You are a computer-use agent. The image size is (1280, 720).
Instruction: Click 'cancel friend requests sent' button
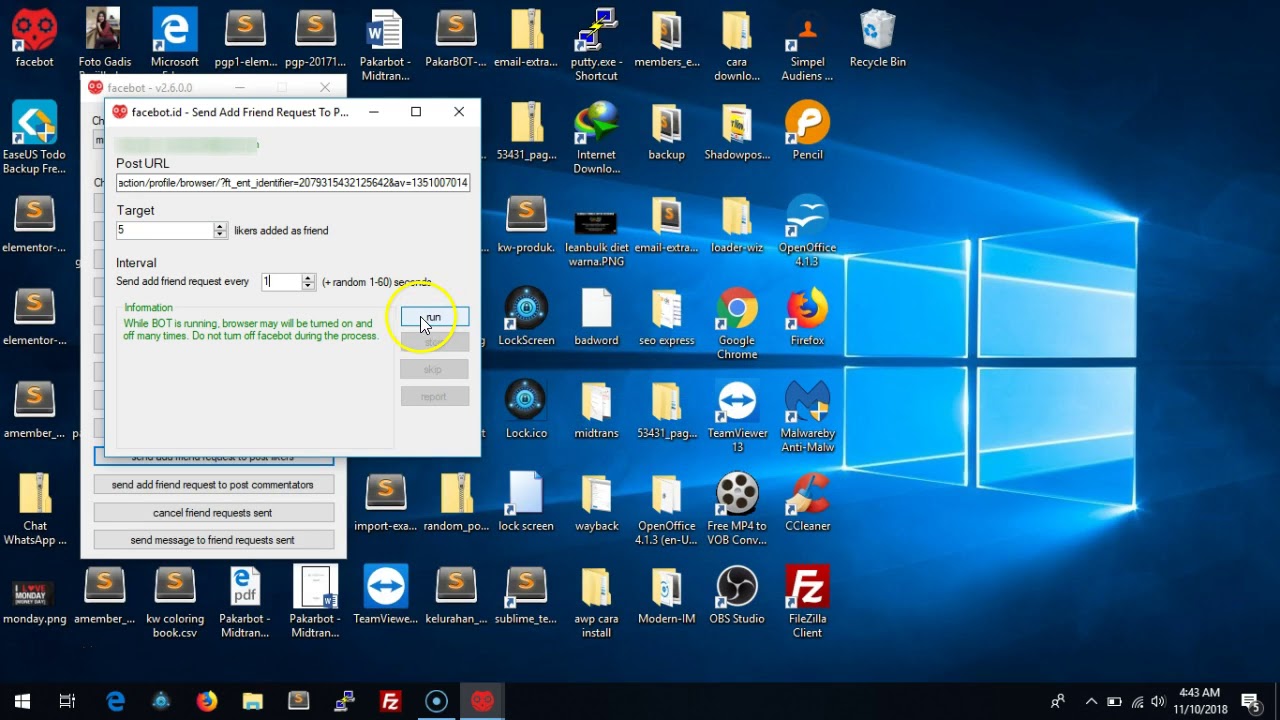[x=213, y=512]
